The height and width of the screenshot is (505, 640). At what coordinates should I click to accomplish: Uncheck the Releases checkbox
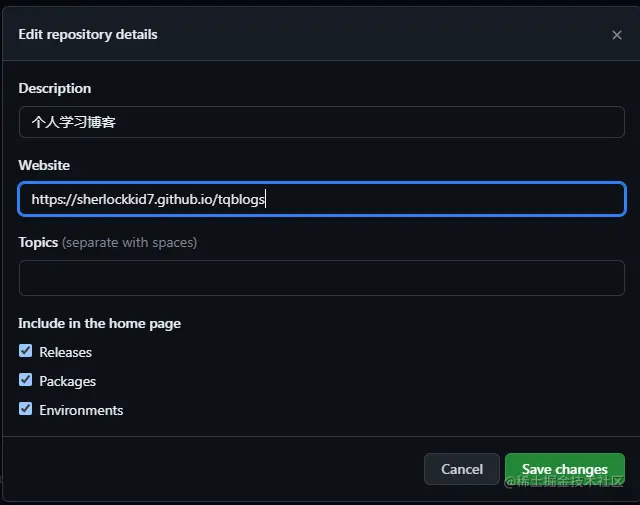(25, 351)
